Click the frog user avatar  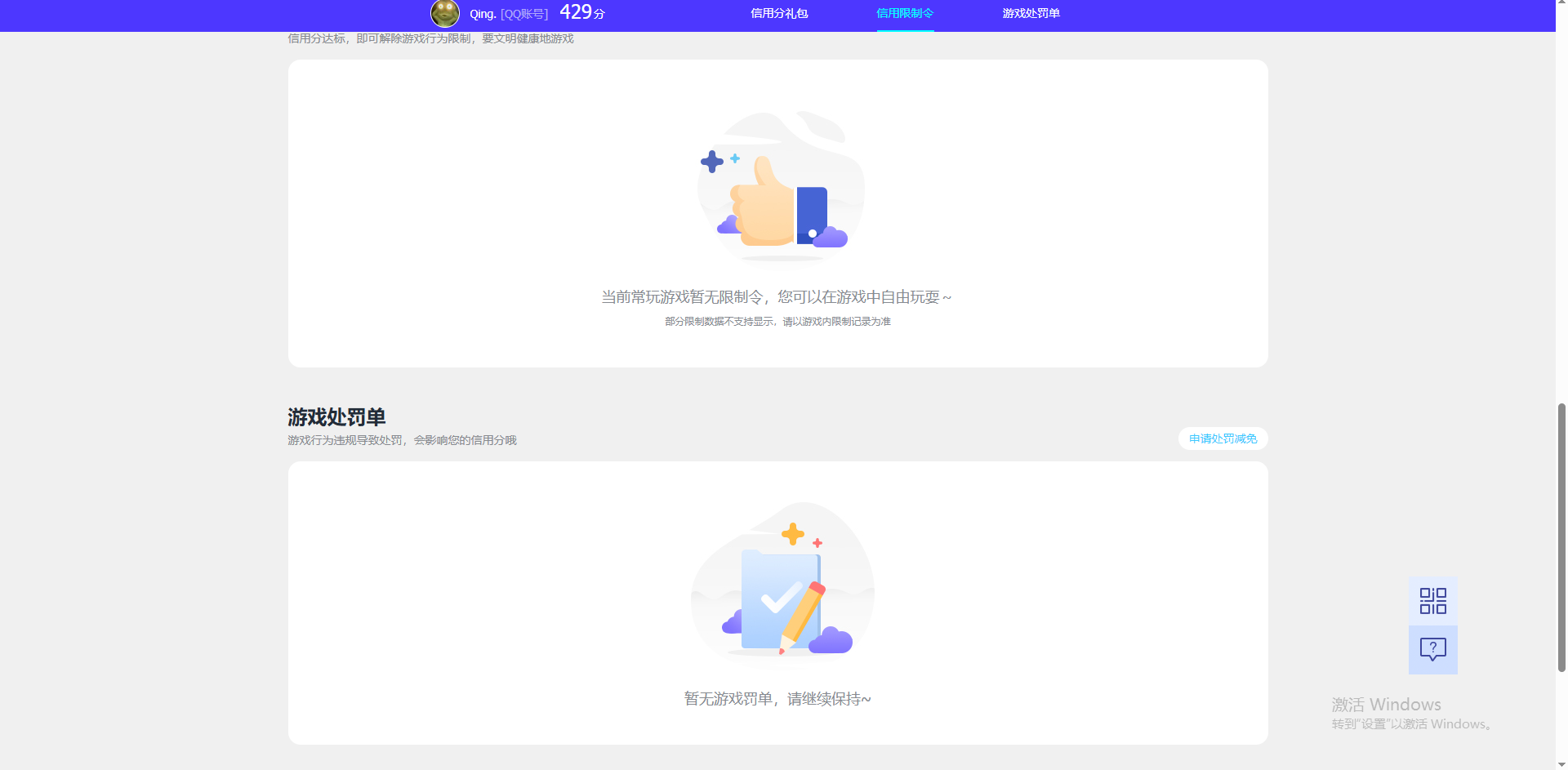(x=445, y=13)
